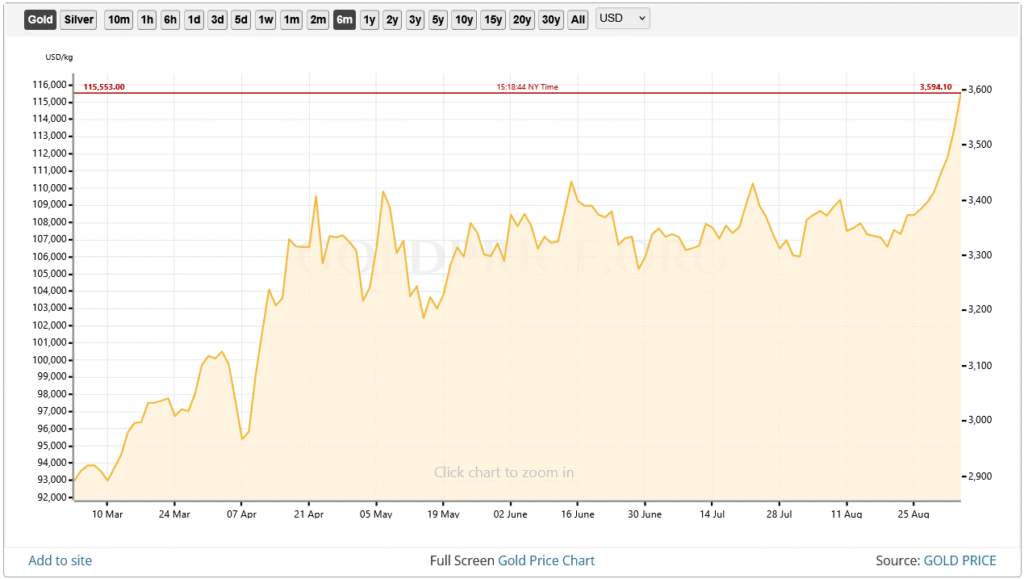Show 30y historical range
The width and height of the screenshot is (1024, 579).
pyautogui.click(x=551, y=19)
